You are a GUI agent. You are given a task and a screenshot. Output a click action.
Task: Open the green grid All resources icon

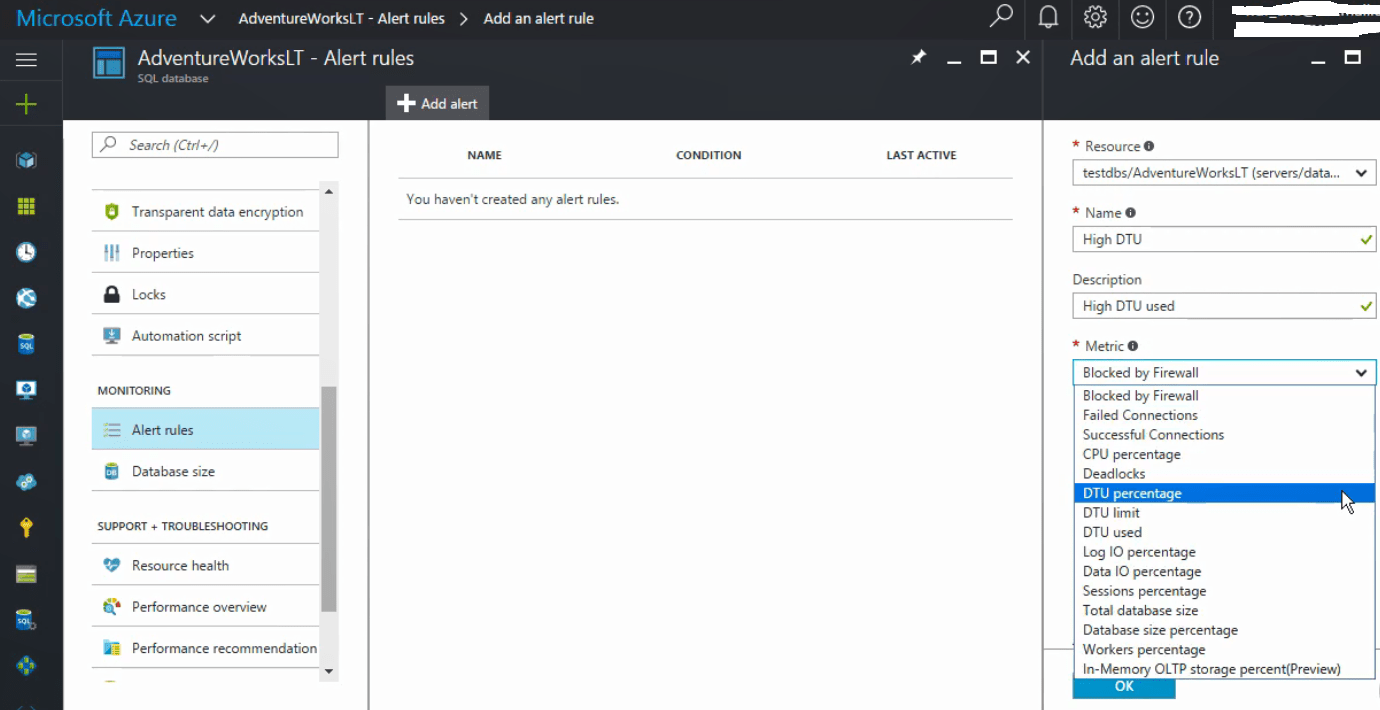coord(27,206)
